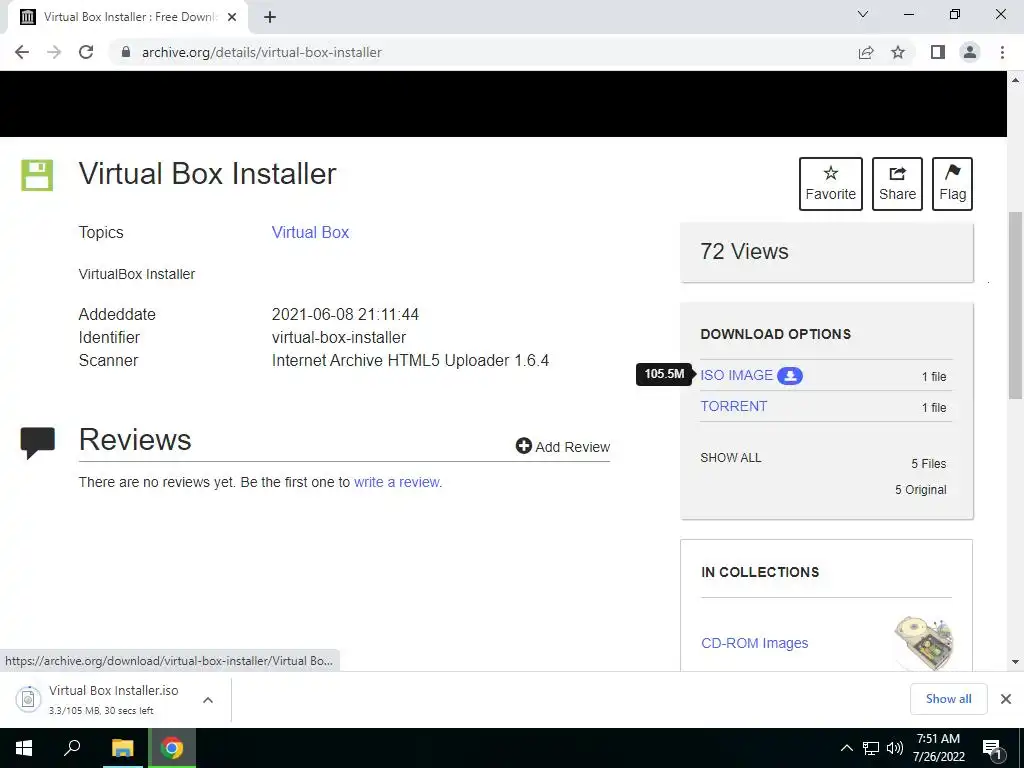1024x768 pixels.
Task: Download the TORRENT file
Action: 733,406
